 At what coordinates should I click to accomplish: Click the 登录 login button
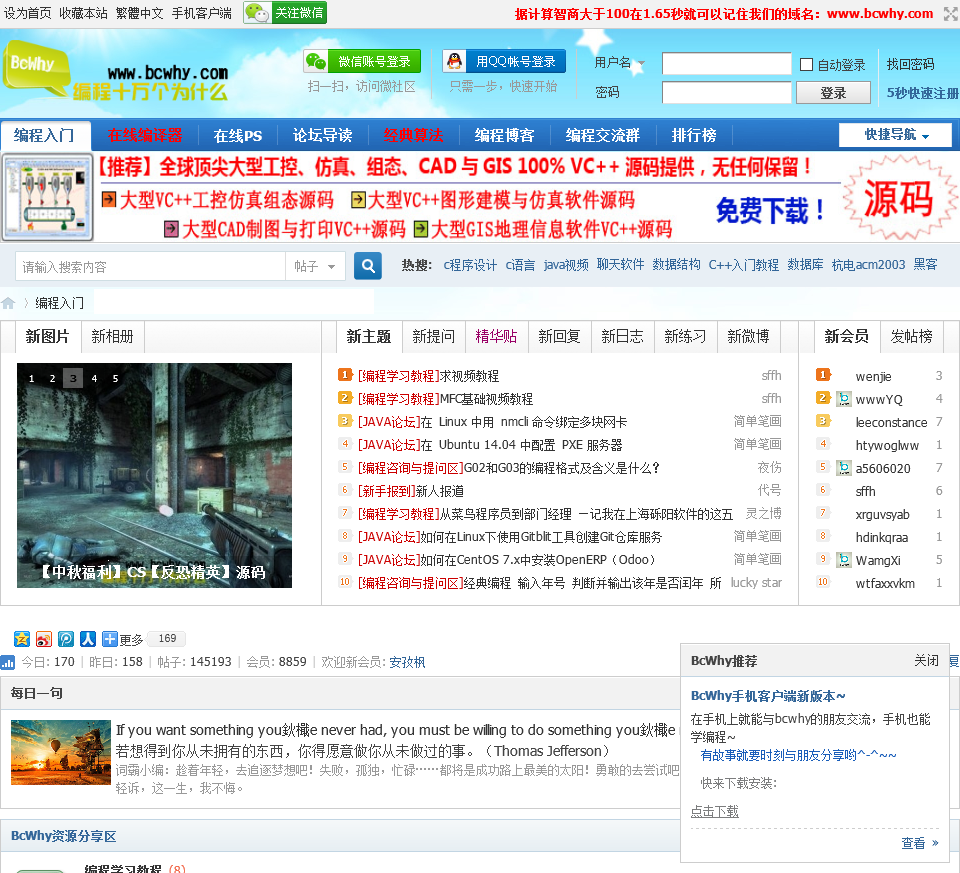click(x=833, y=93)
